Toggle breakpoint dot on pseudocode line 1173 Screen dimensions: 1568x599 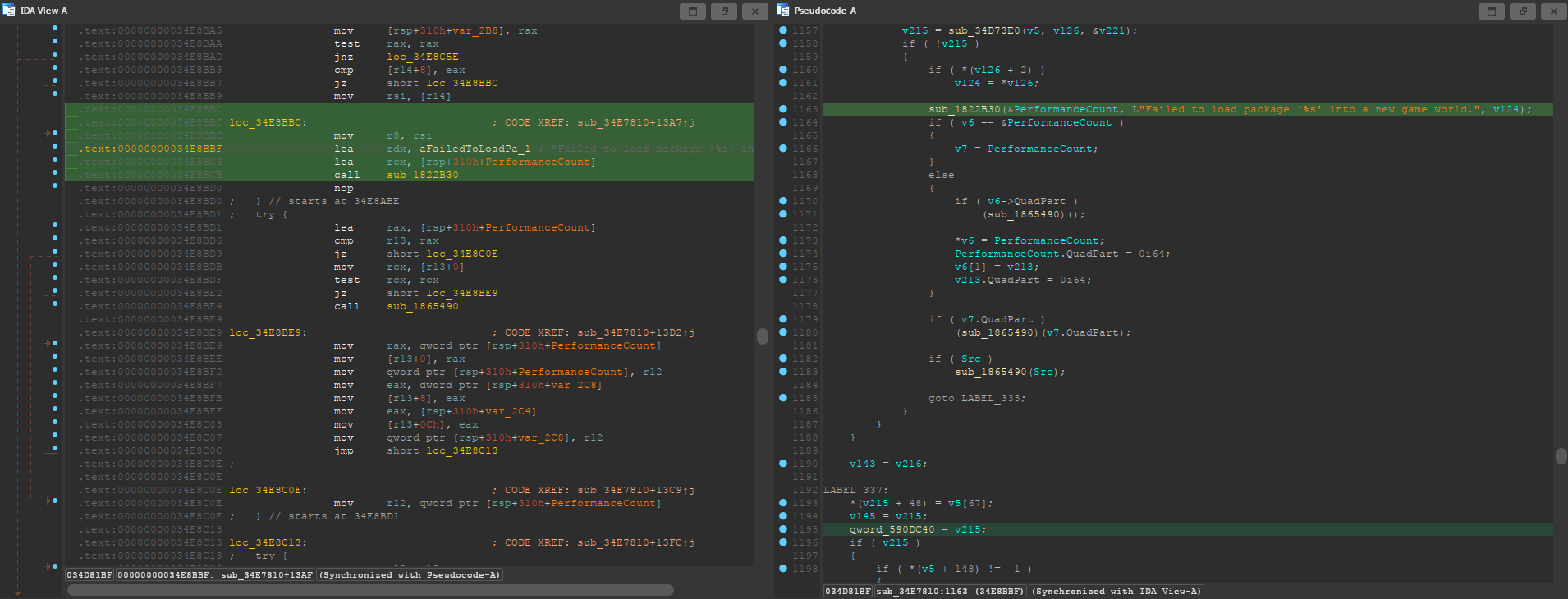click(783, 240)
